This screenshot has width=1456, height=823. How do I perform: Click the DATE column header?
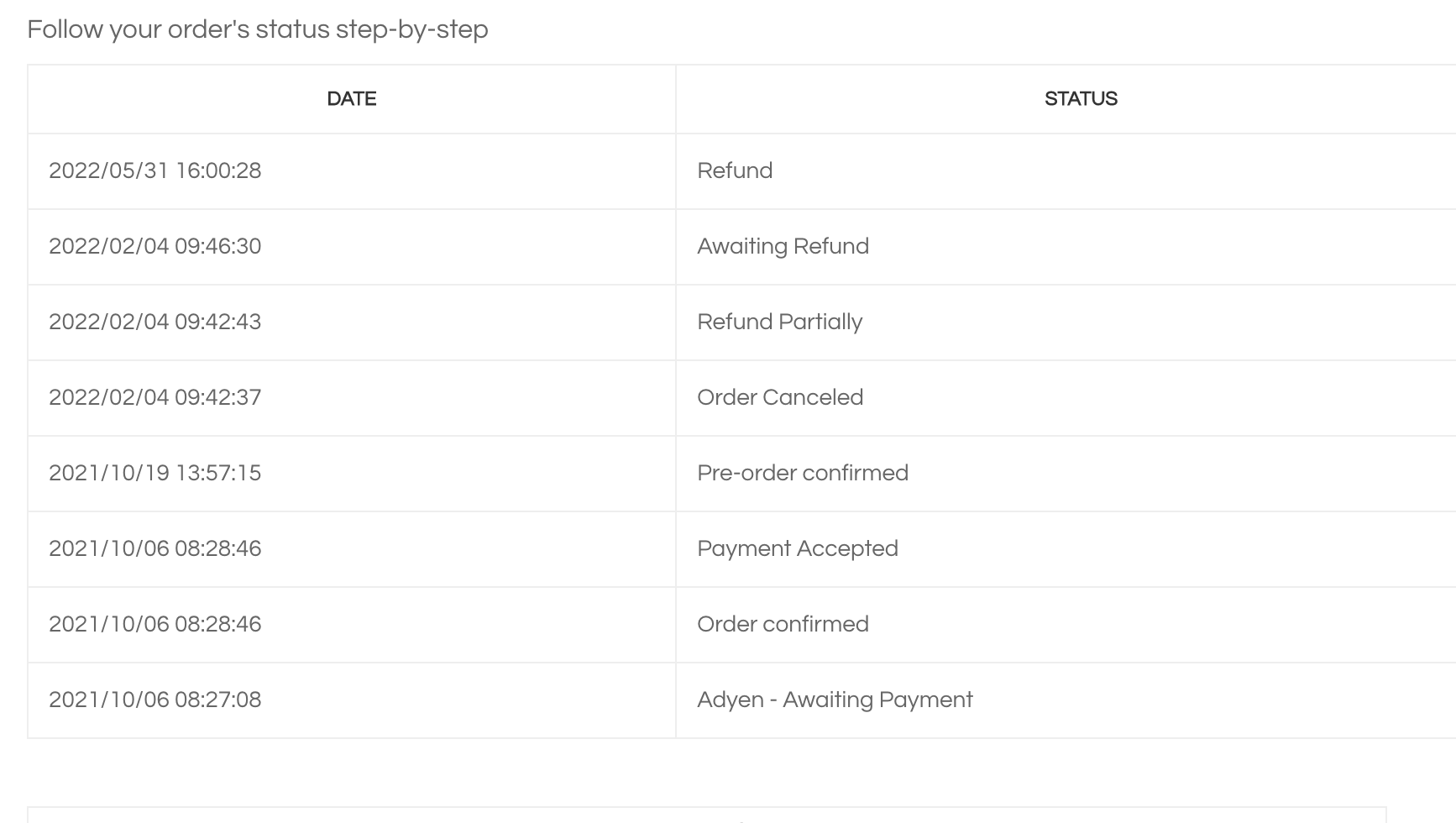coord(351,99)
